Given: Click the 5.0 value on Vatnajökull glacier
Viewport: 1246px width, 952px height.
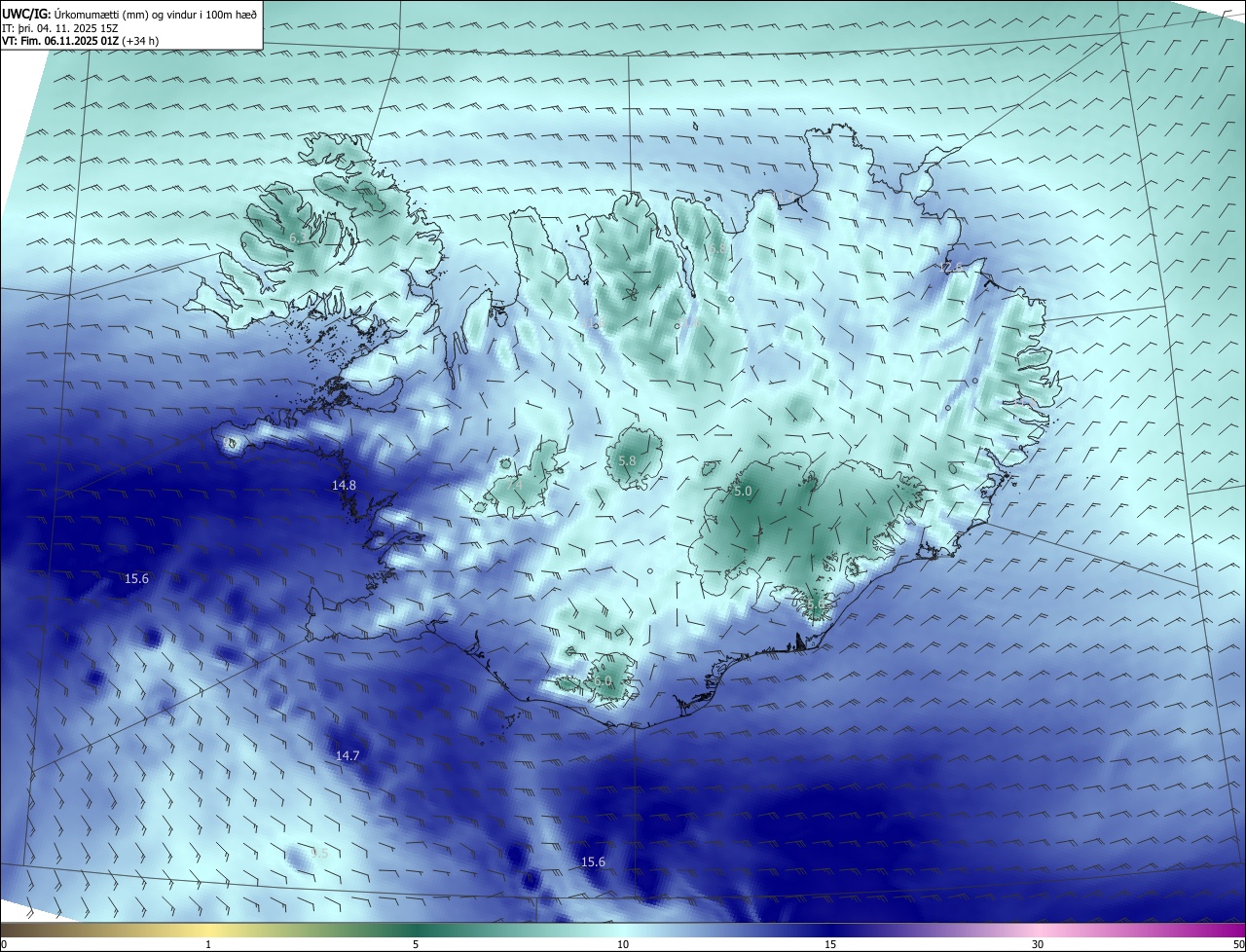Looking at the screenshot, I should 743,492.
